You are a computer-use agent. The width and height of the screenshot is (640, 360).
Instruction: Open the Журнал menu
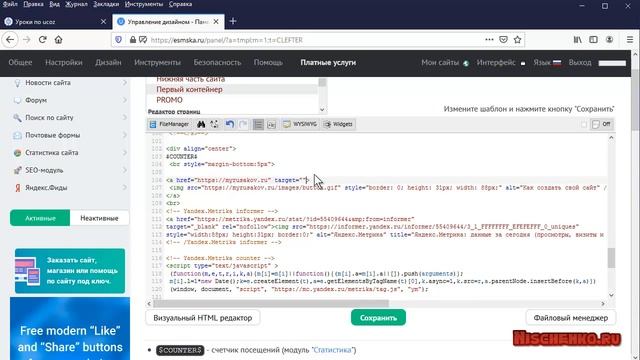pos(76,4)
